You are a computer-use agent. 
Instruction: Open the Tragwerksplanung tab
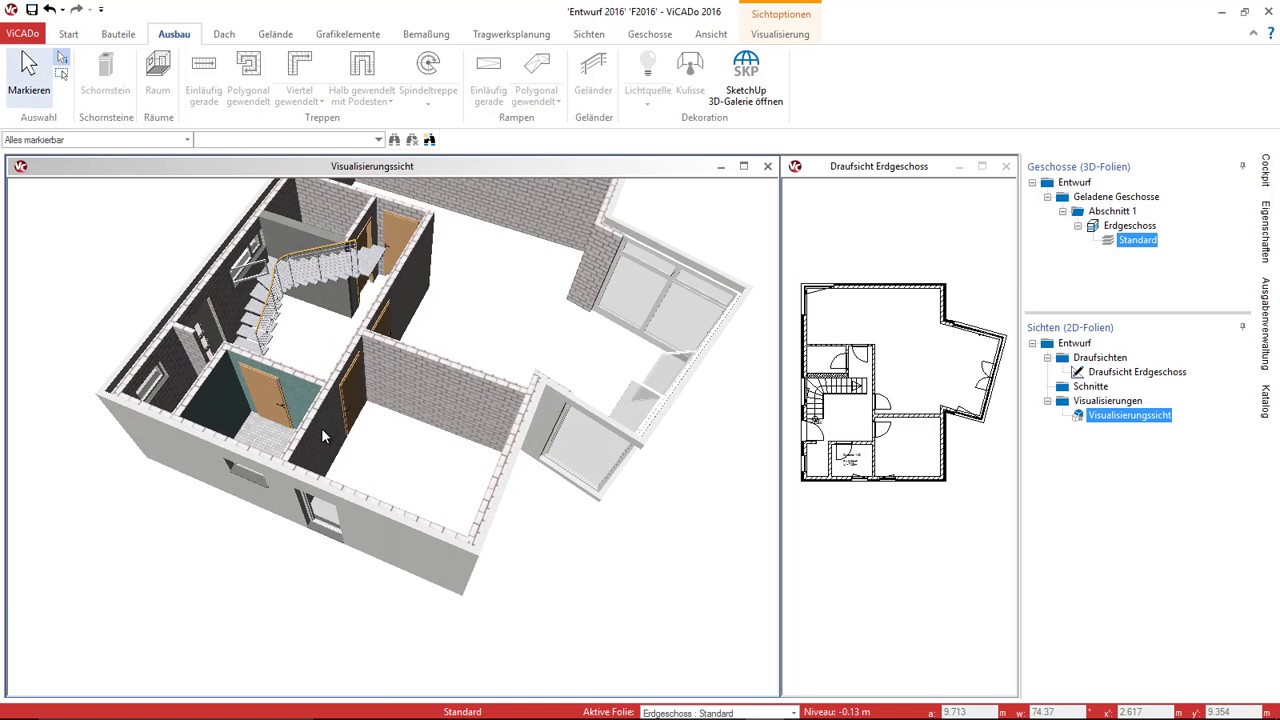(x=512, y=34)
